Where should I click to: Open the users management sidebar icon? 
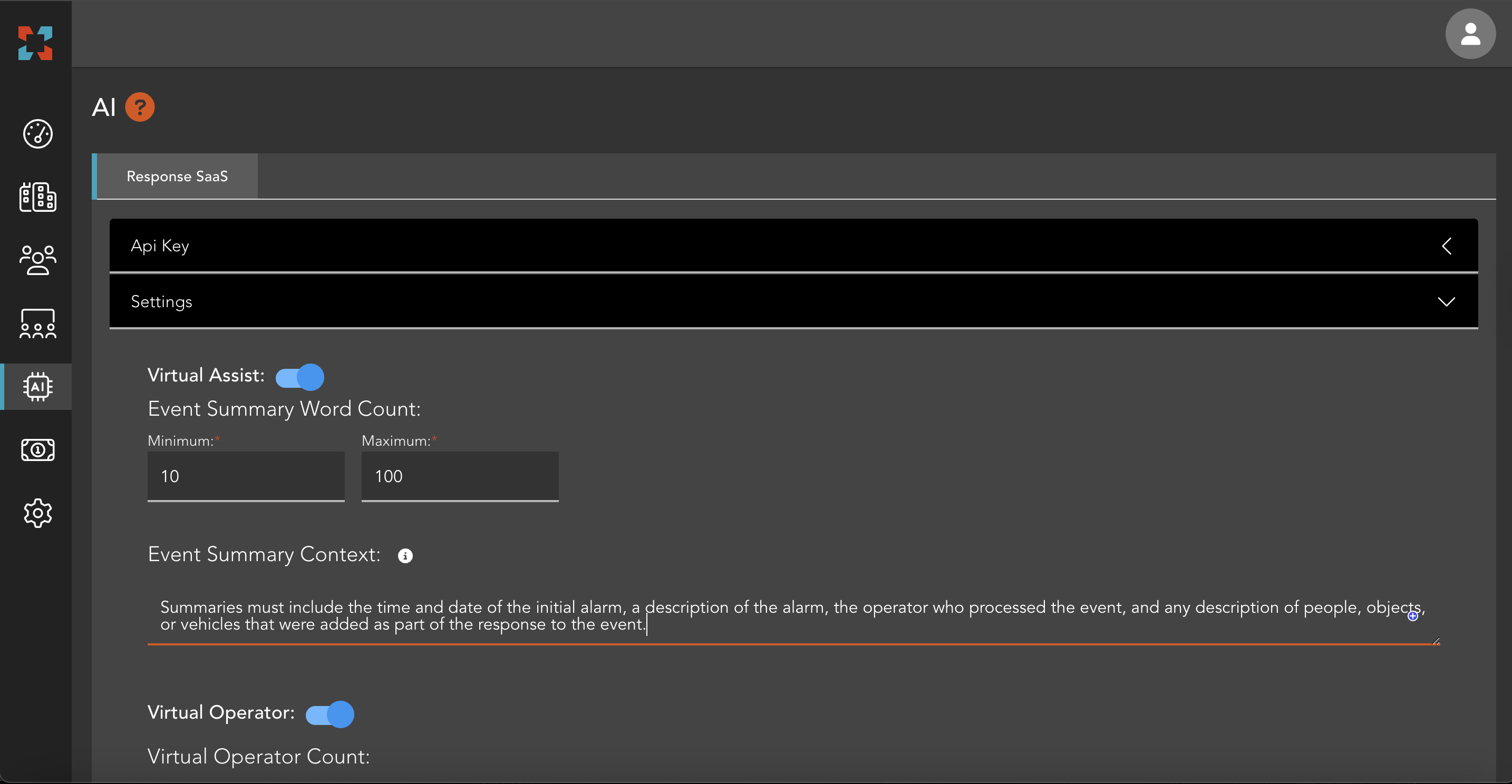tap(37, 260)
